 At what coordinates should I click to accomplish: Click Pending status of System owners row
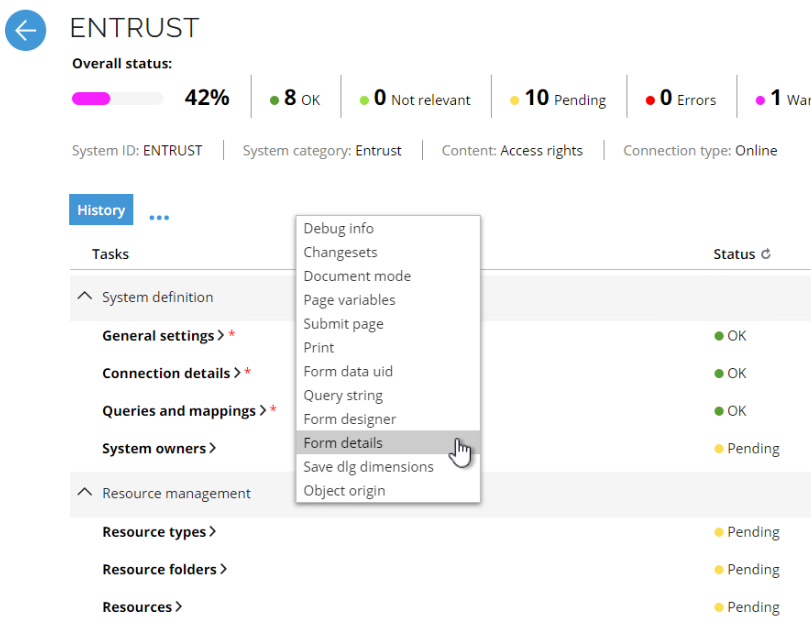click(x=746, y=448)
